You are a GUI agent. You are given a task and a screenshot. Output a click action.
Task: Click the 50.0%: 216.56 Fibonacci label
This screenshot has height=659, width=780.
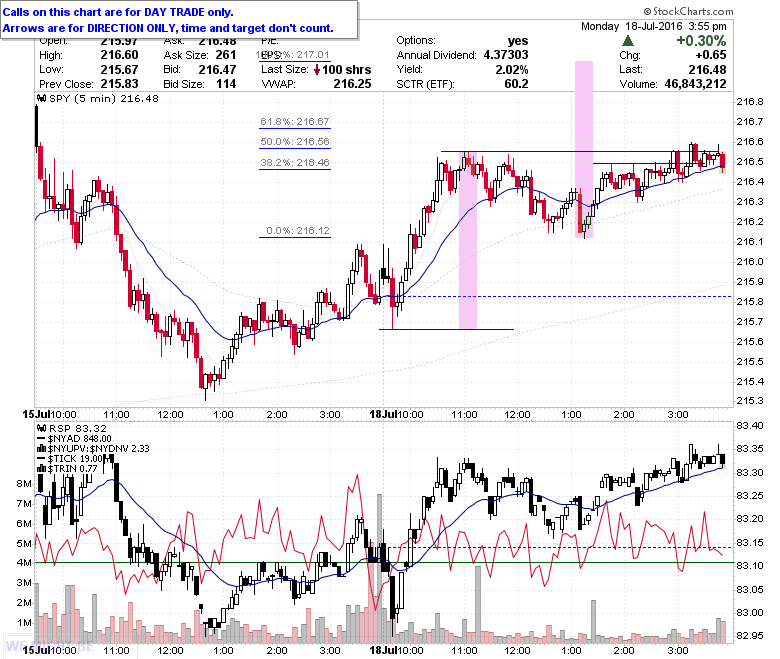294,142
